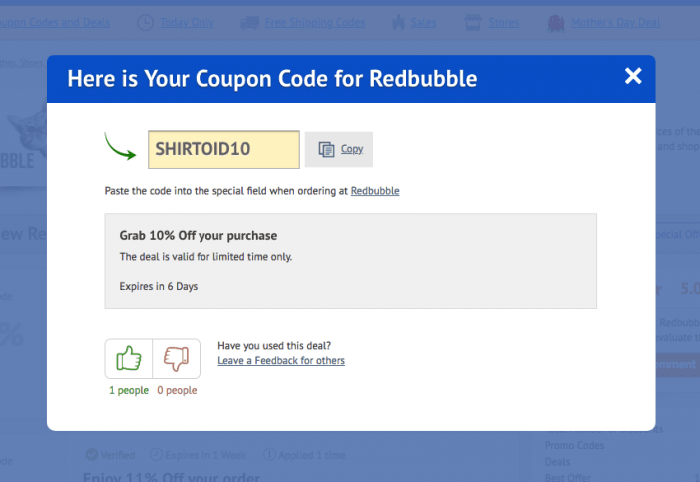Give a thumbs up to this deal
700x482 pixels.
(x=129, y=358)
